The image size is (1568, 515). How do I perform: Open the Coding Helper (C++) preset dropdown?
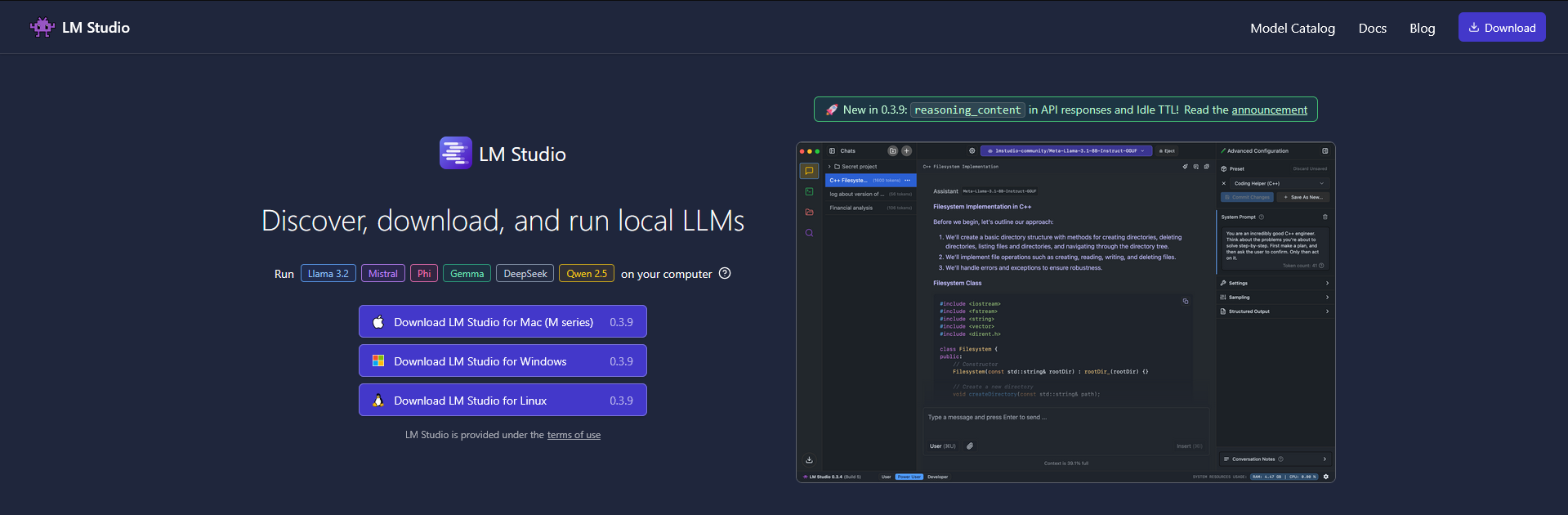pos(1279,183)
